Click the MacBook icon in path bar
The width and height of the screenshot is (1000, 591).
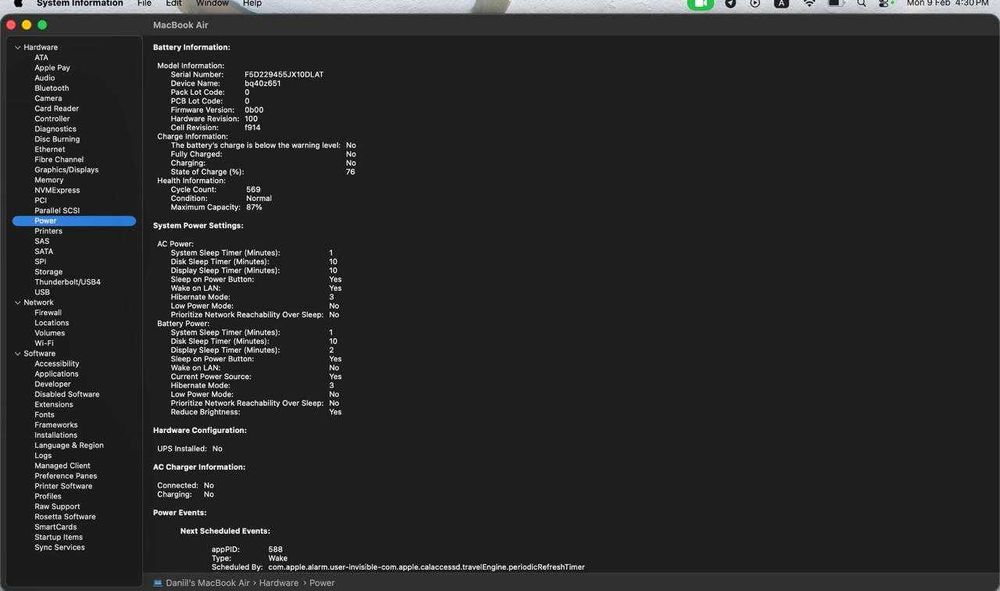(158, 583)
